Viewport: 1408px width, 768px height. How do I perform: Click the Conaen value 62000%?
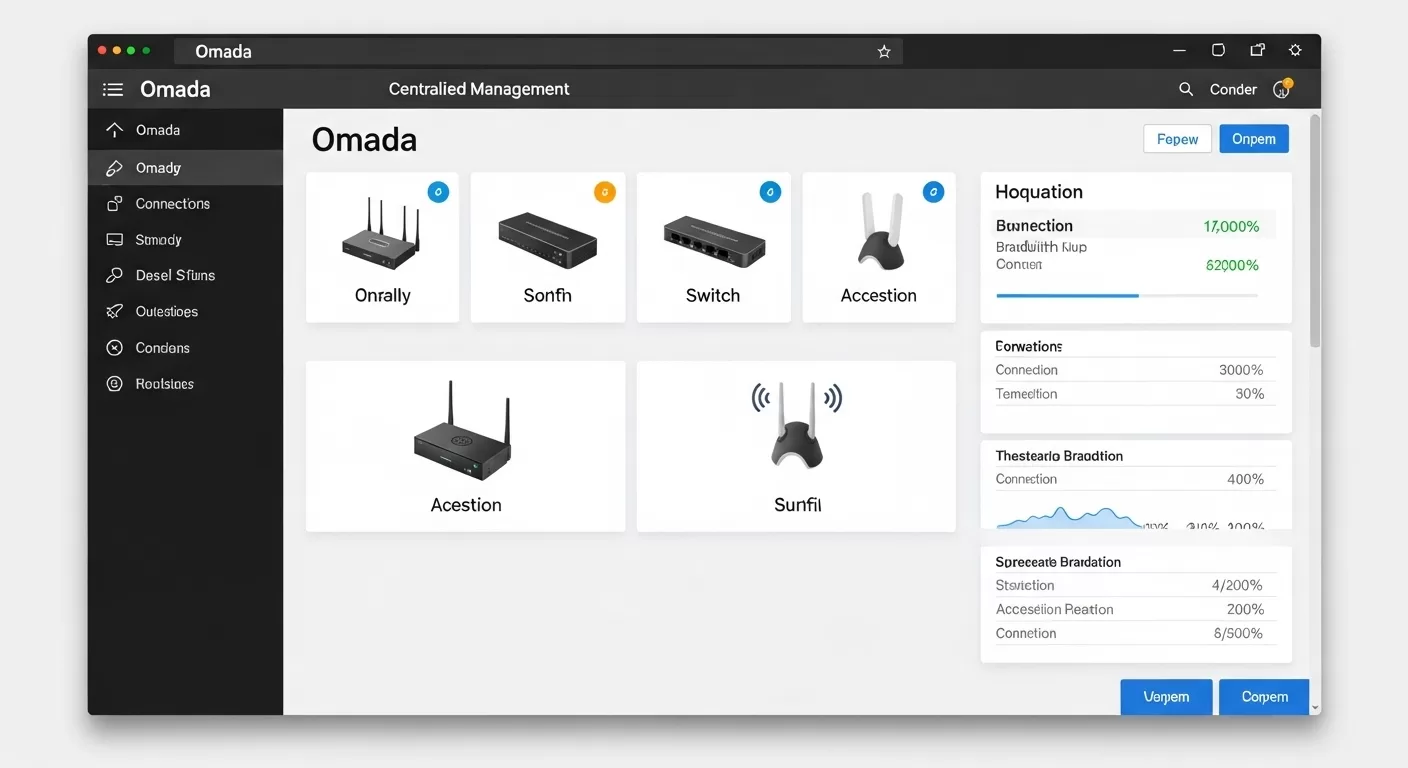[x=1232, y=266]
